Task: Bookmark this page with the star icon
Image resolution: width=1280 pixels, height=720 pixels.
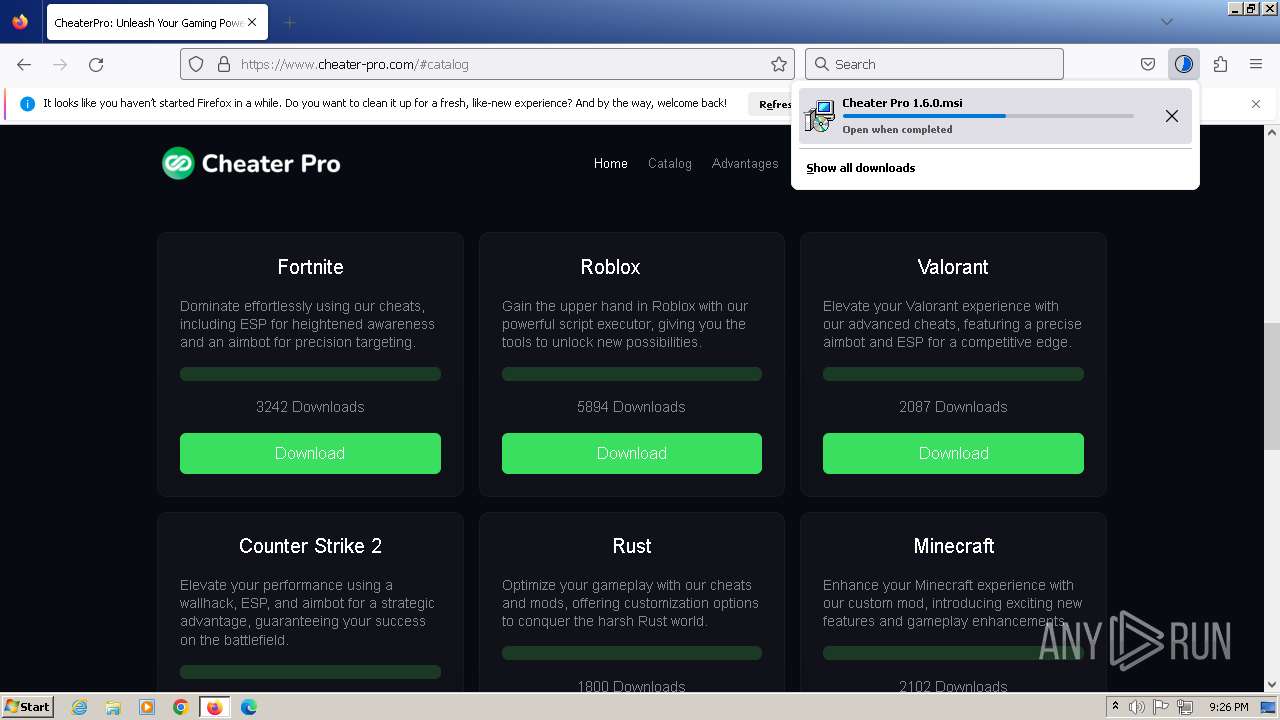Action: point(779,64)
